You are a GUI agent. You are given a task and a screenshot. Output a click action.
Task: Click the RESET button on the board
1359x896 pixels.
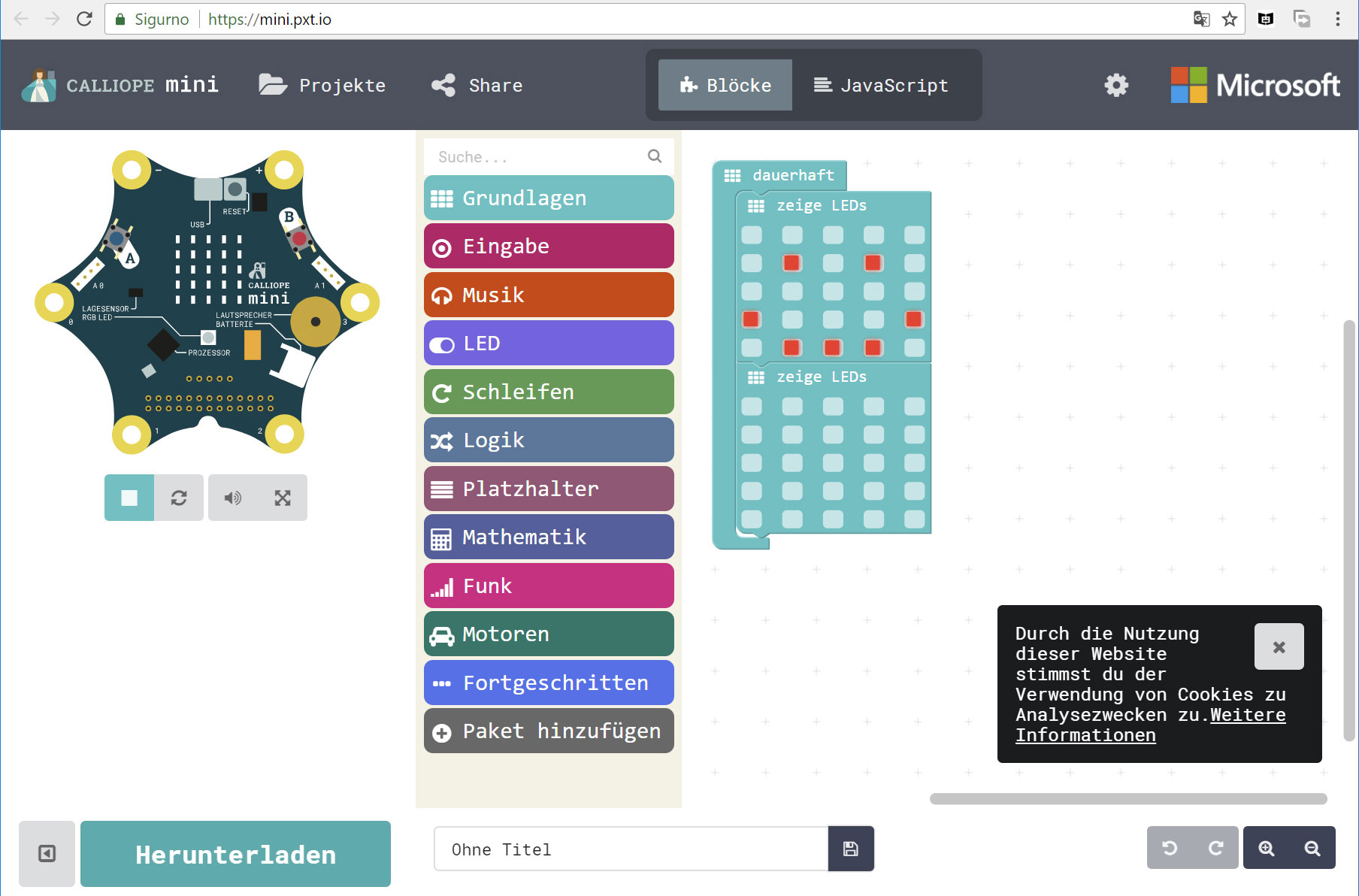pyautogui.click(x=235, y=189)
